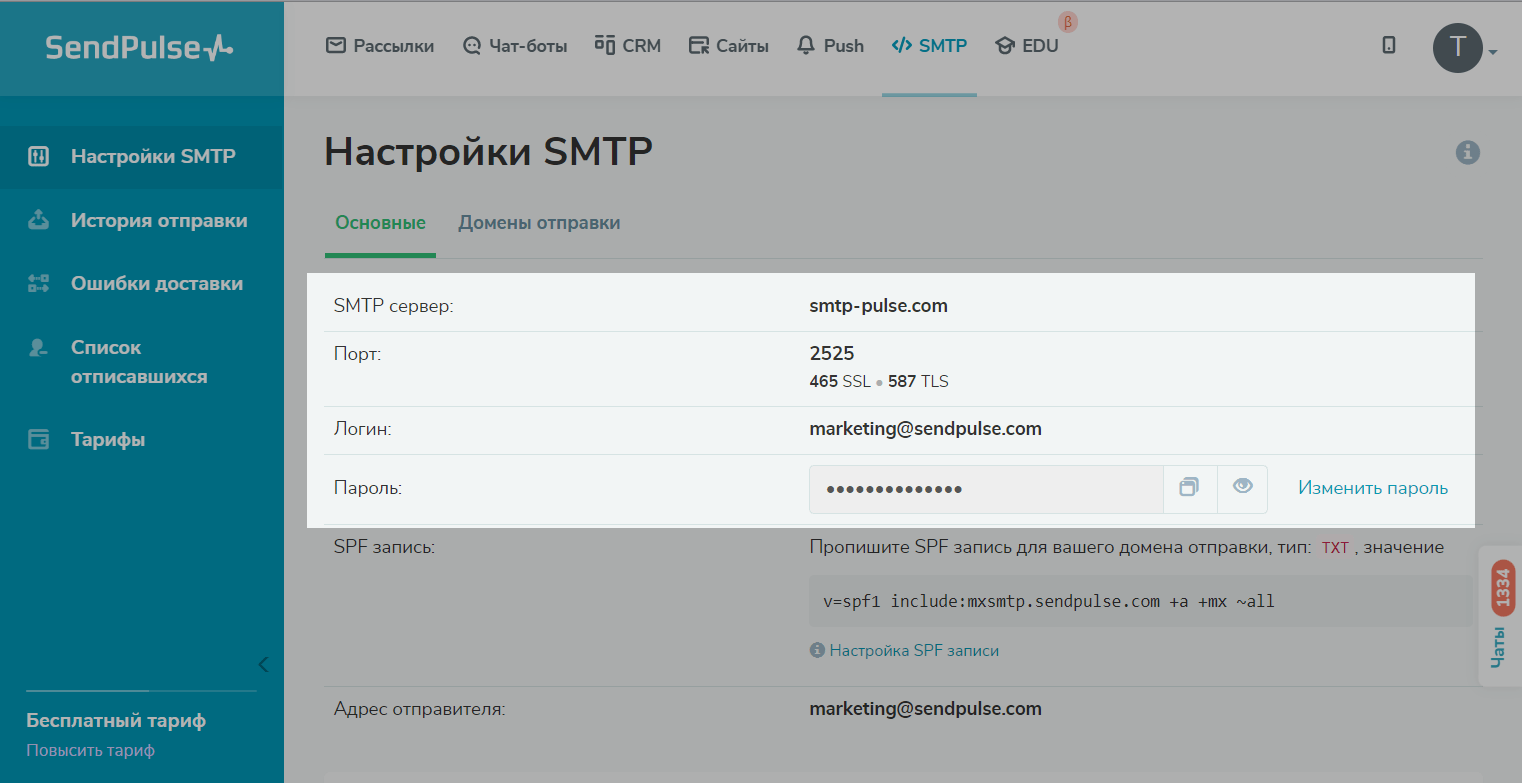
Task: Open Рассылки in top navigation
Action: point(380,46)
